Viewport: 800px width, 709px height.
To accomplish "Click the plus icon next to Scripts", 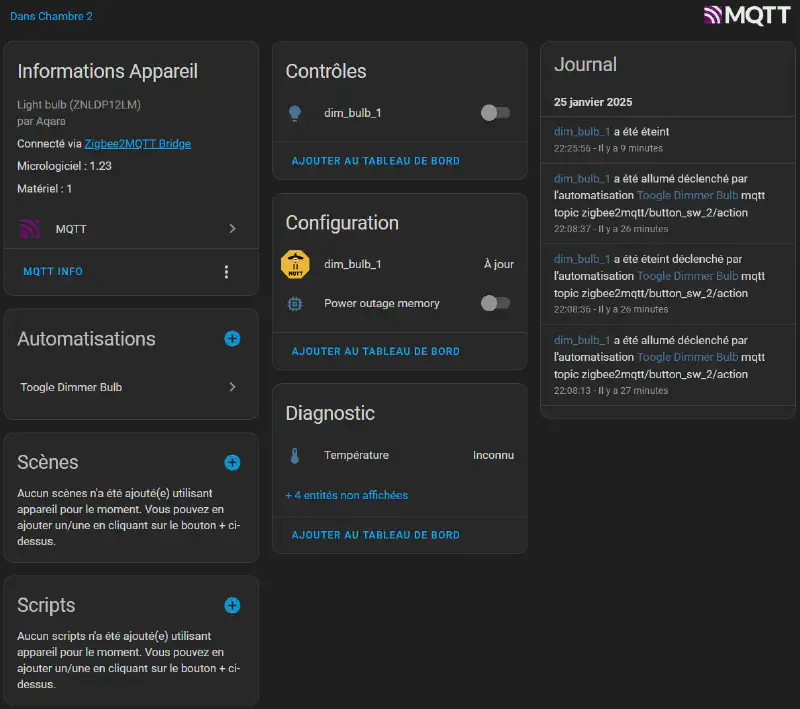I will pos(232,605).
